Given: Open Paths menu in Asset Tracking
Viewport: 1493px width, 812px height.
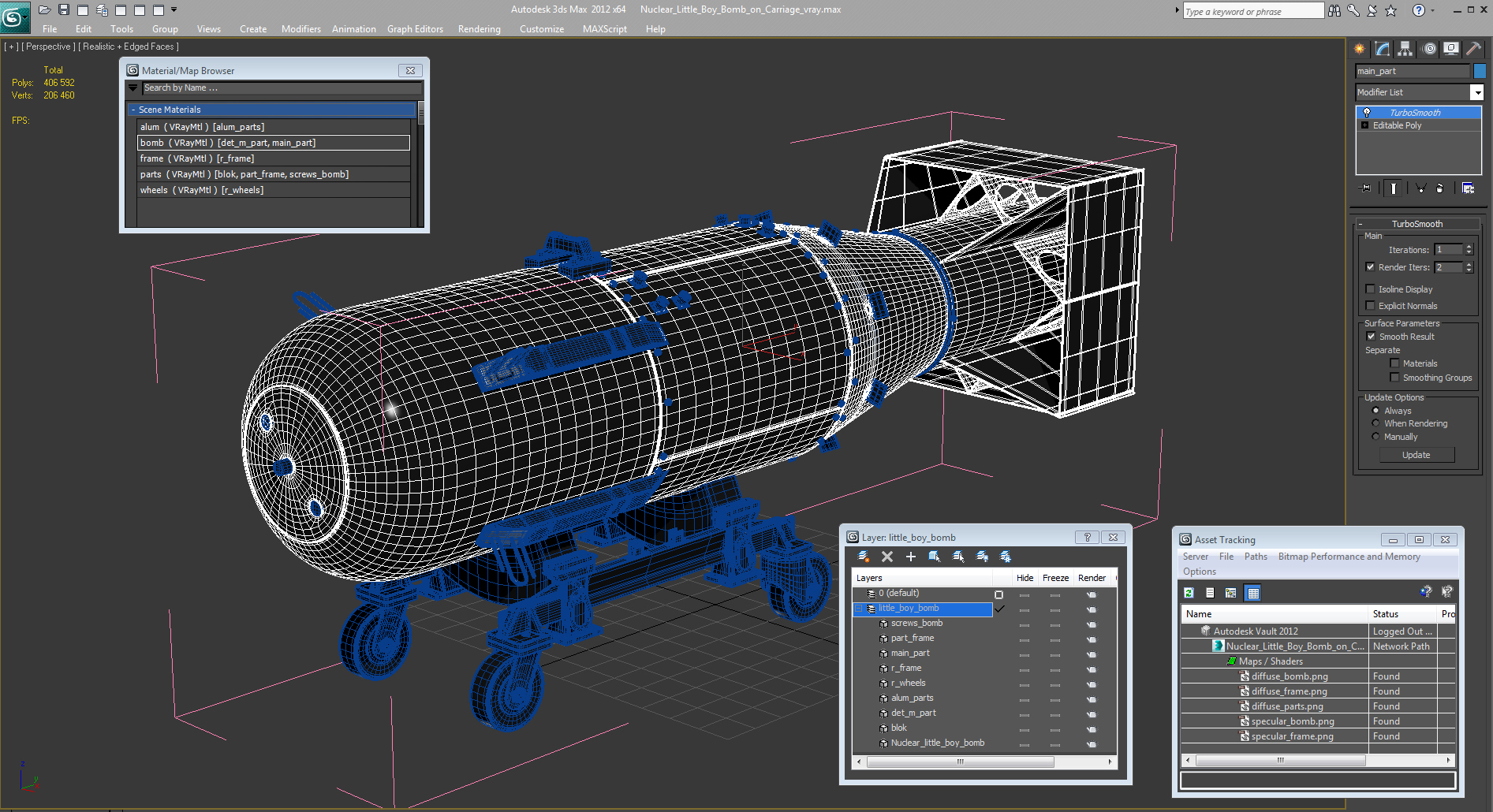Looking at the screenshot, I should (1256, 557).
